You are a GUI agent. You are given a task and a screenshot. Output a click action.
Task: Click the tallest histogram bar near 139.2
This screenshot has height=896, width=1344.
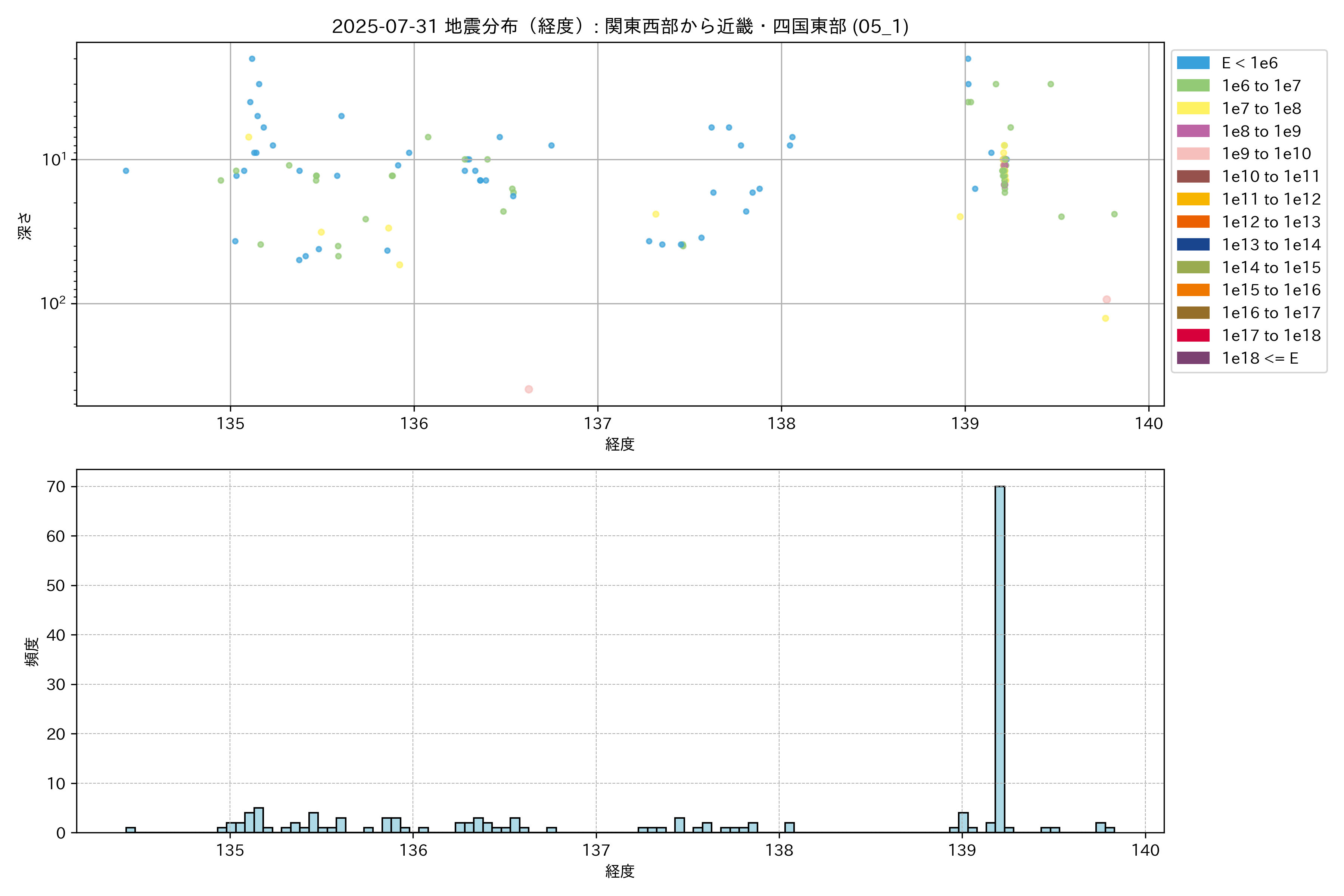point(999,657)
